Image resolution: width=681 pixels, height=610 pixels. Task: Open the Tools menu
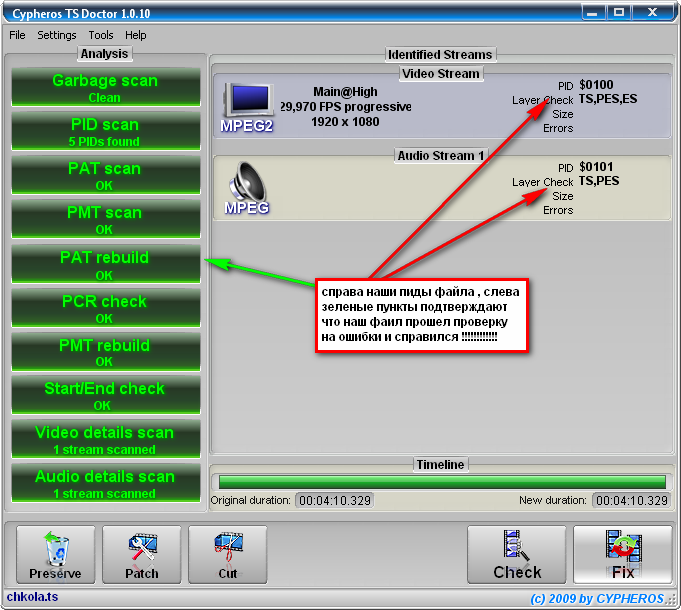coord(101,35)
